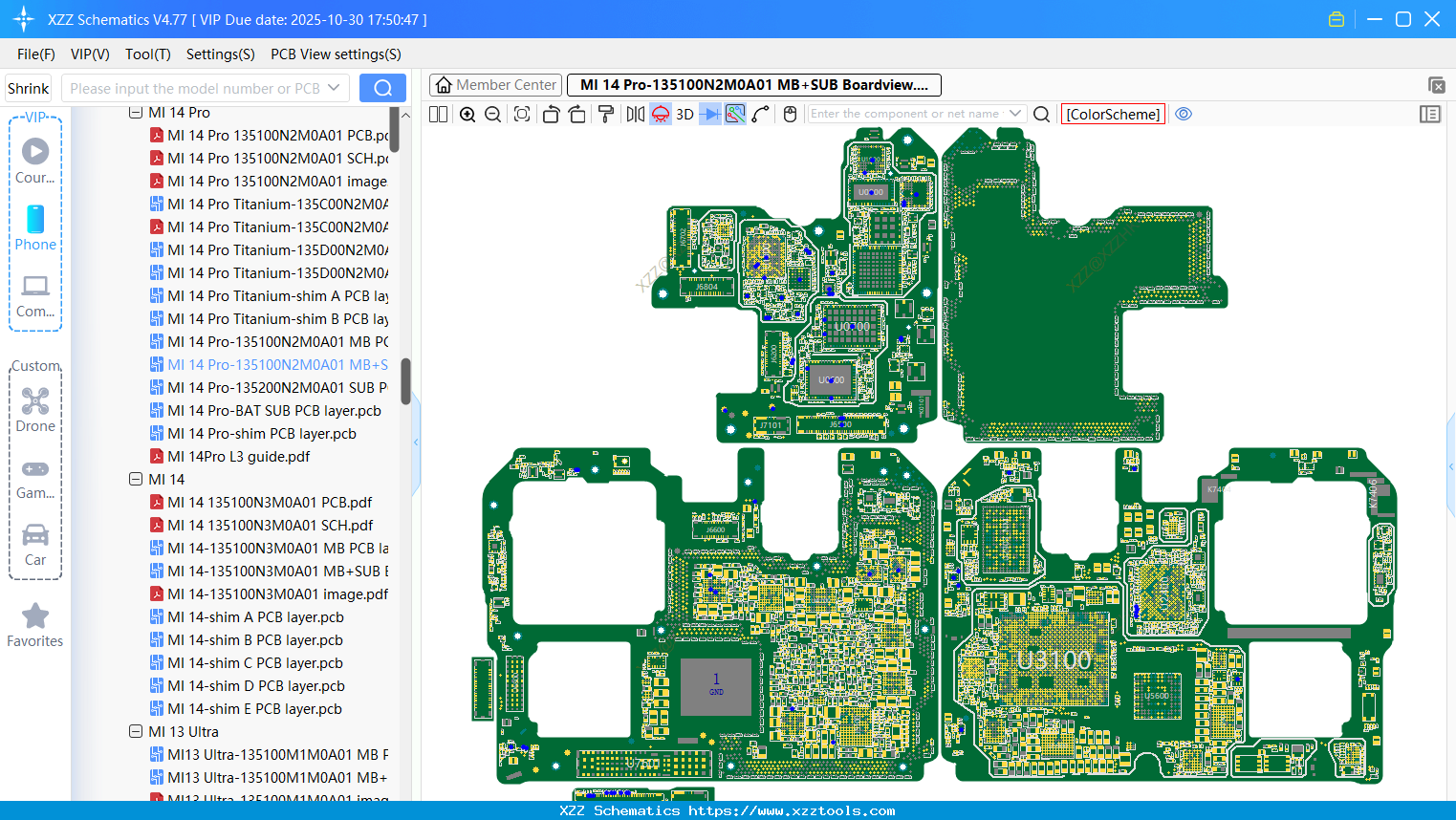Open the MI 14 Pro 135100N2M0A01 SCH.pdf file
The image size is (1456, 820).
coord(268,158)
